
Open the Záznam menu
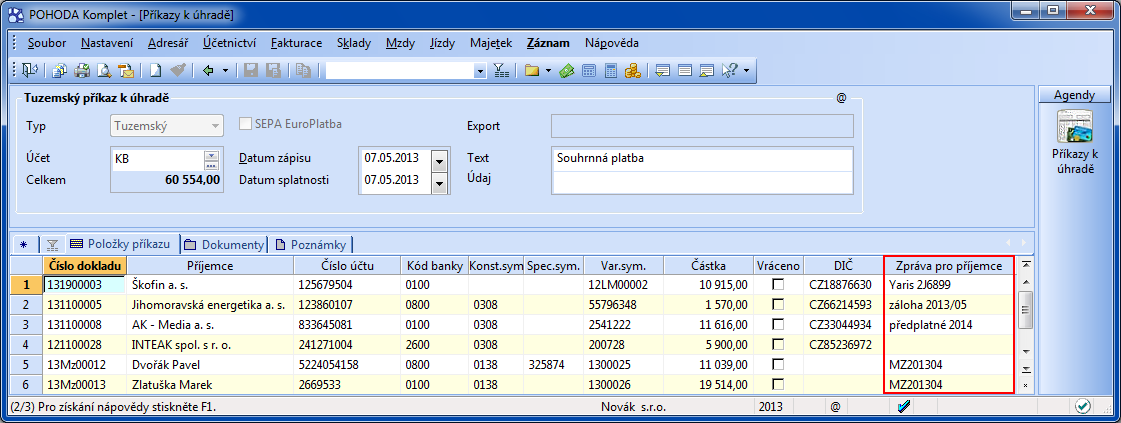548,43
